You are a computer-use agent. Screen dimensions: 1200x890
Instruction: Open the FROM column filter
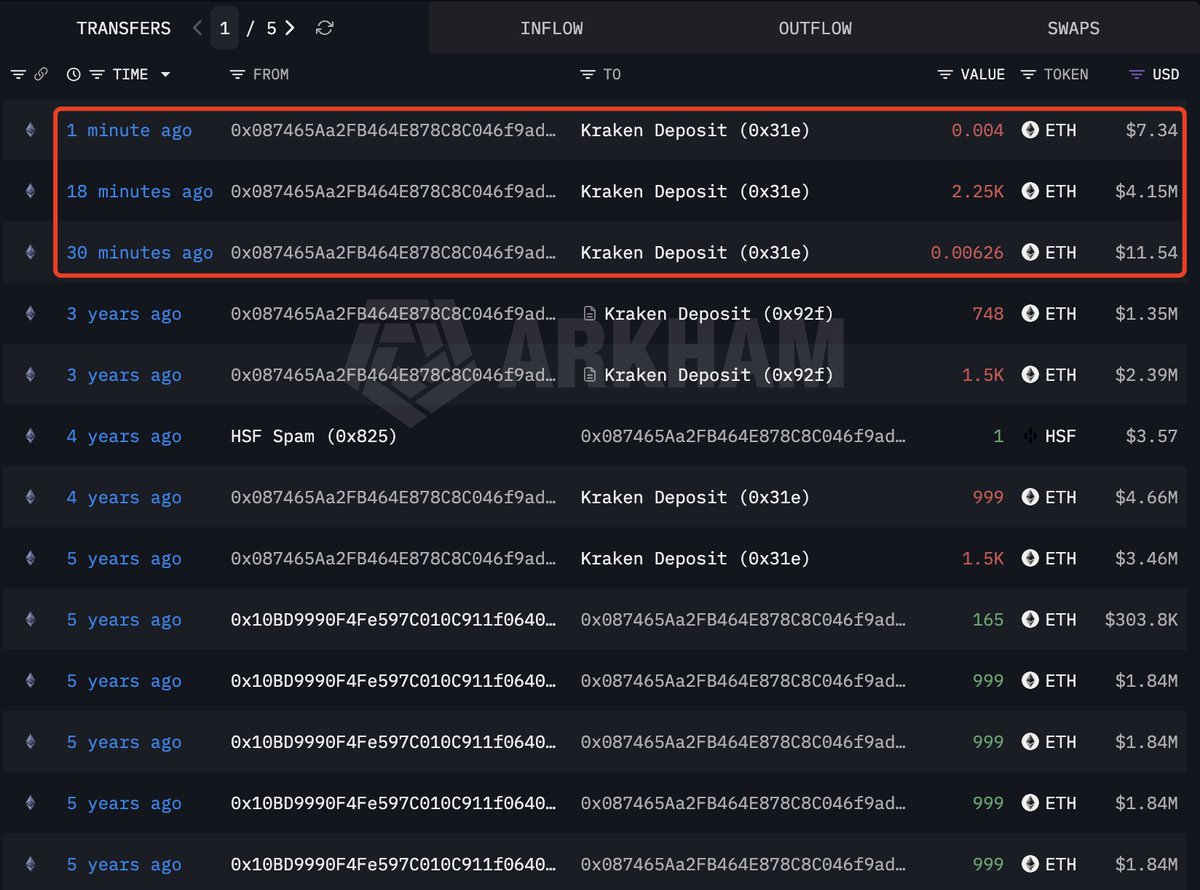237,74
